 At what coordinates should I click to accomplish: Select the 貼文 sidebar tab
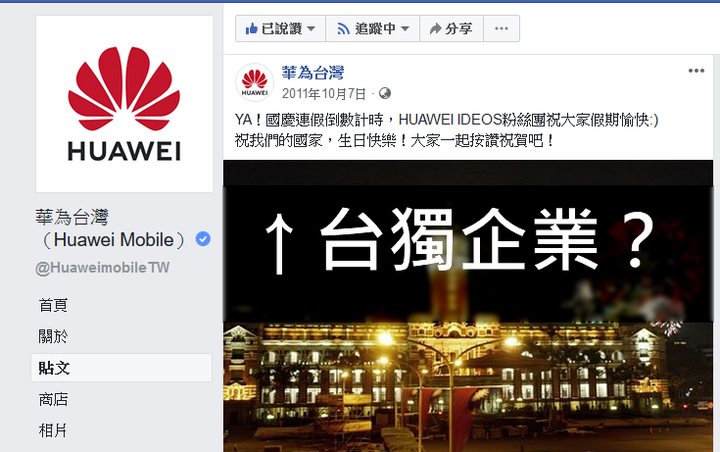coord(121,367)
